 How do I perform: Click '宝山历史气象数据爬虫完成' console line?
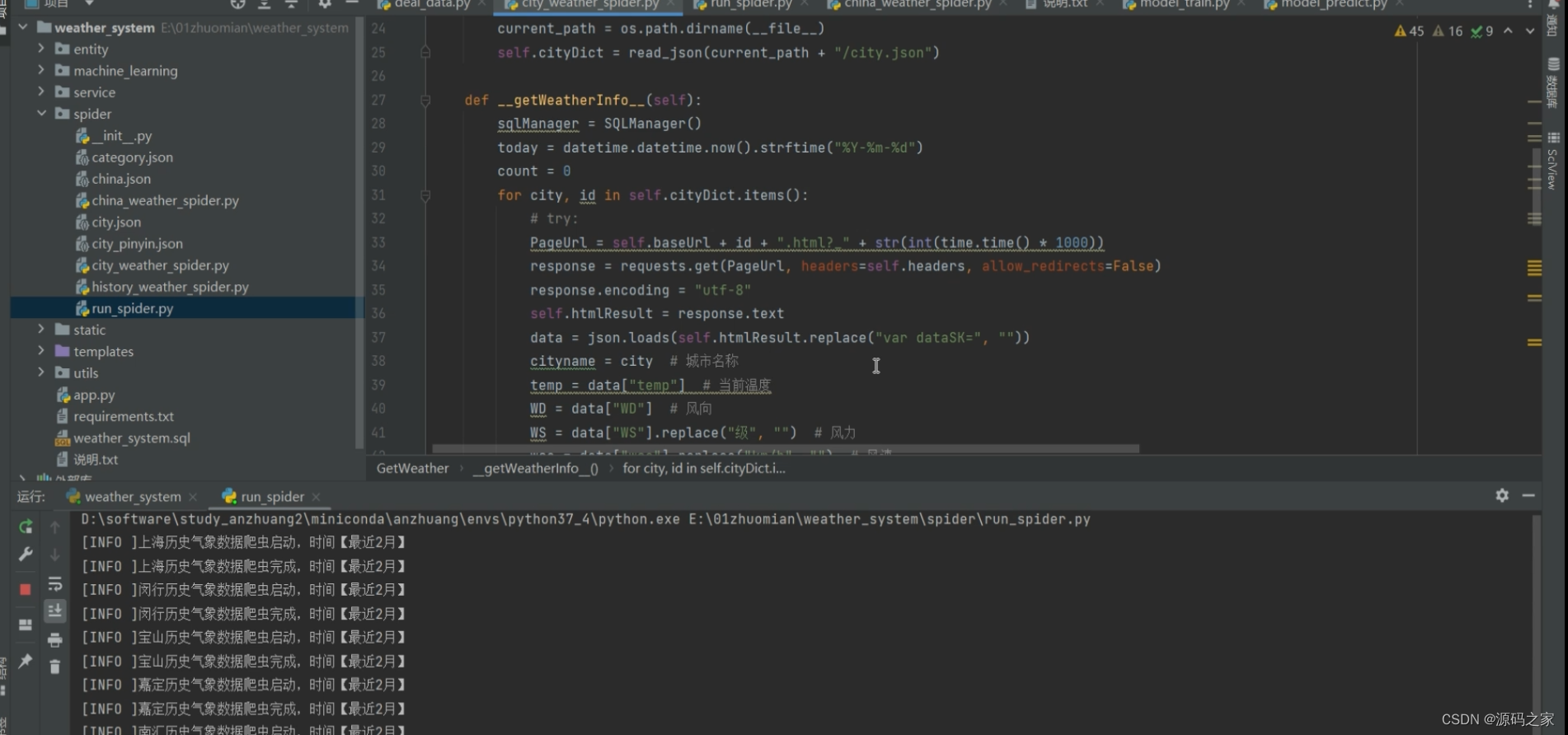[242, 661]
